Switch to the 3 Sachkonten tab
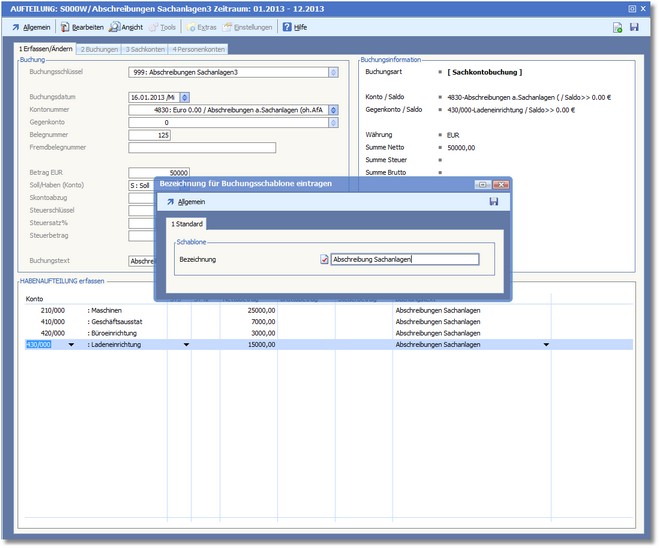This screenshot has height=548, width=659. click(x=144, y=48)
